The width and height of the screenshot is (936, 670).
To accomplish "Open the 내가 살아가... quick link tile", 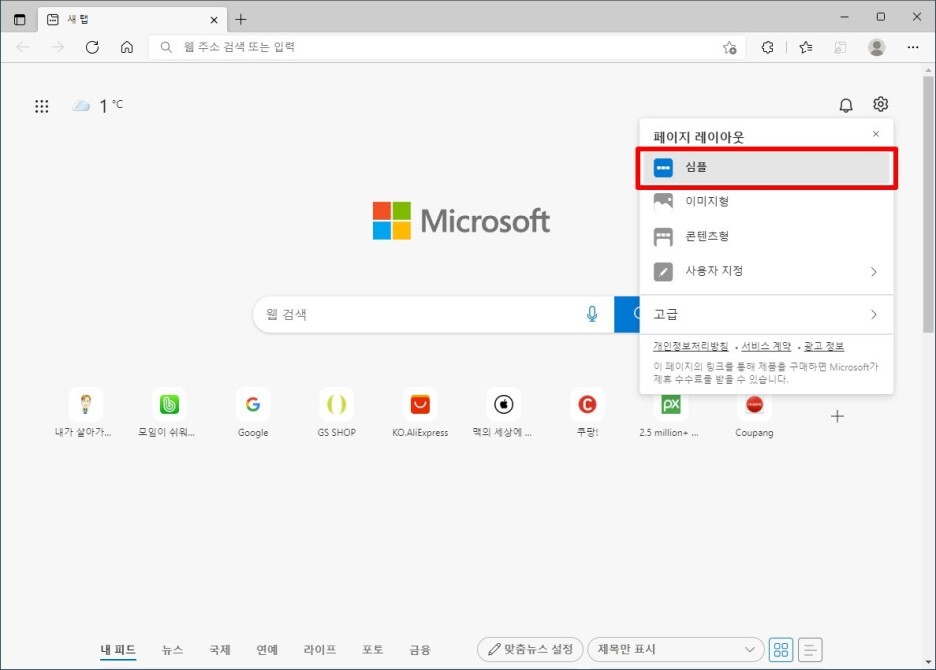I will pyautogui.click(x=84, y=414).
